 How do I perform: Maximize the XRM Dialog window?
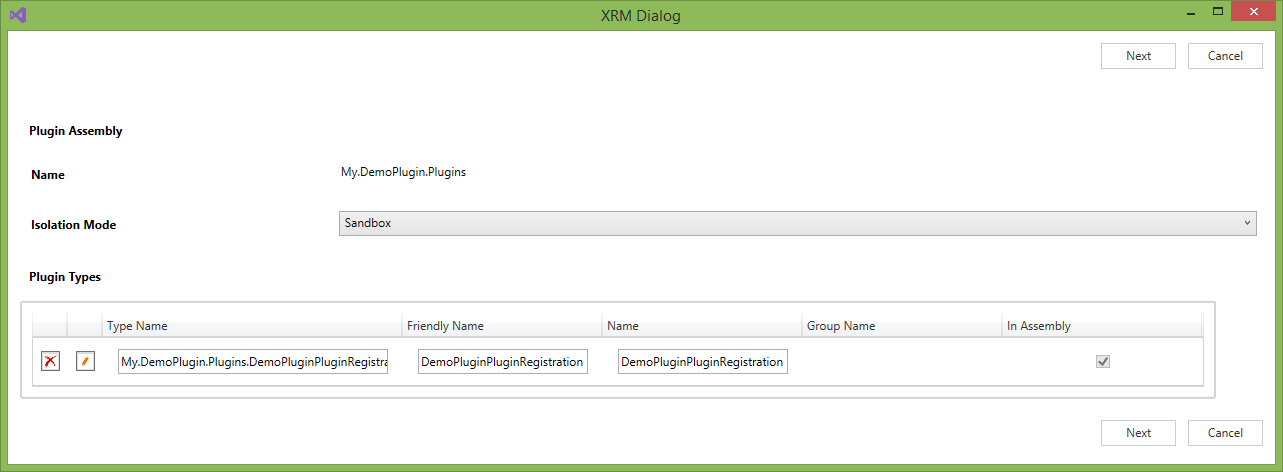(x=1218, y=12)
